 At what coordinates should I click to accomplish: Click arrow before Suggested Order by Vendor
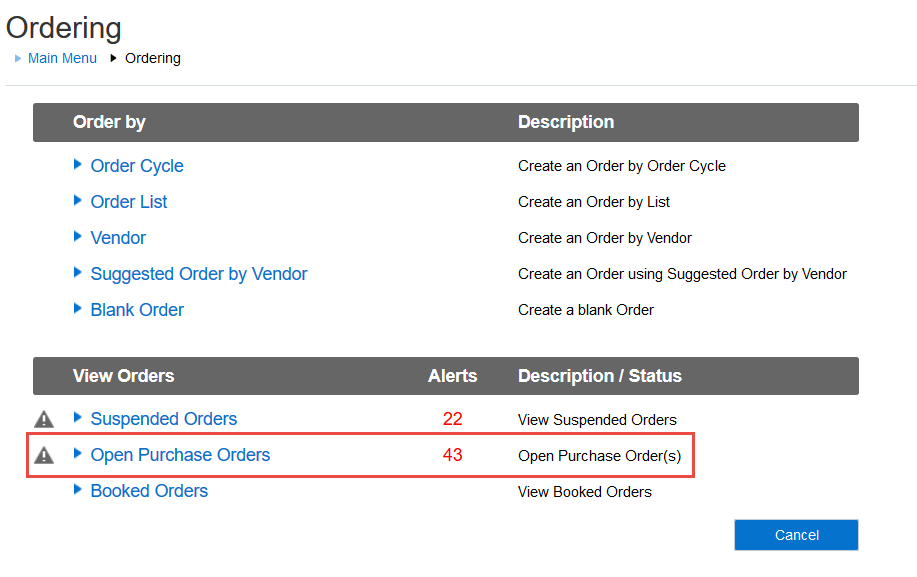click(x=78, y=273)
